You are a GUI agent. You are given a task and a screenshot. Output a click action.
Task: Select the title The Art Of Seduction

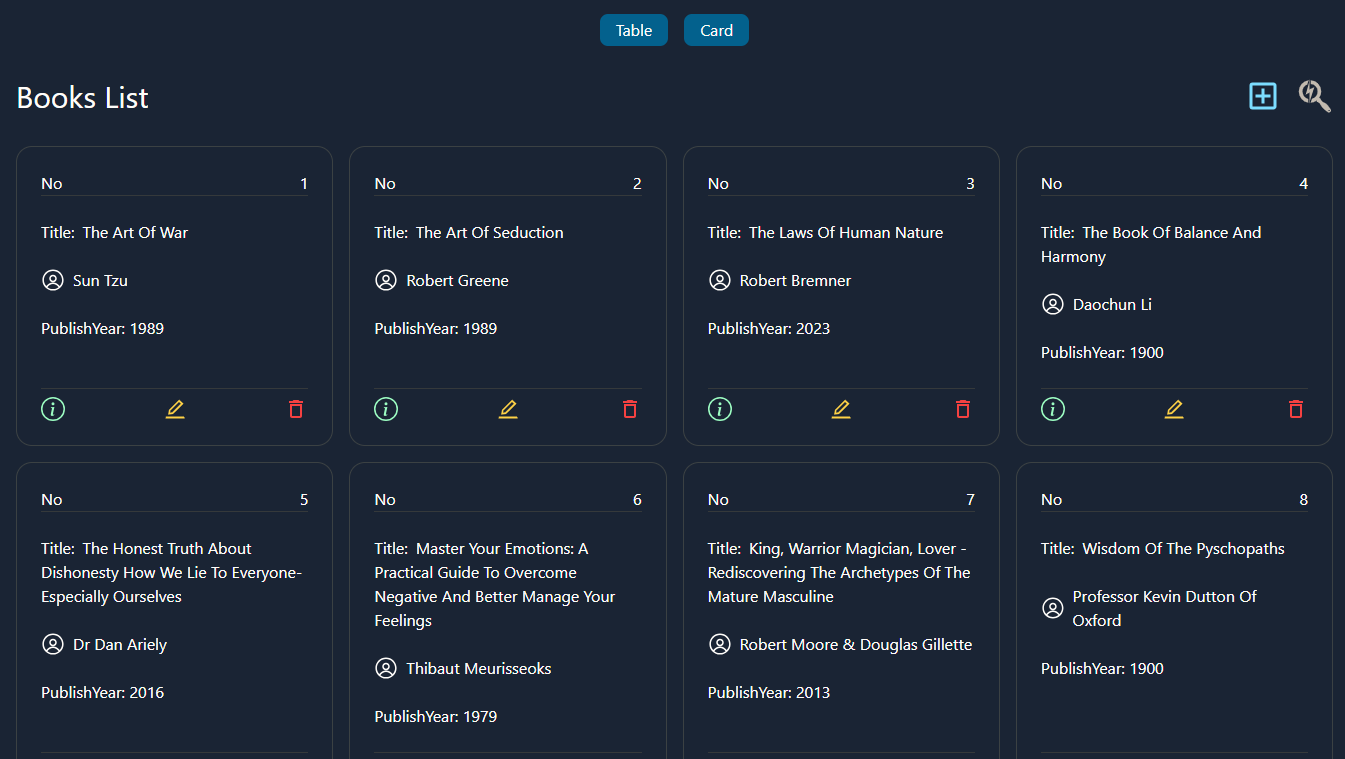point(490,232)
